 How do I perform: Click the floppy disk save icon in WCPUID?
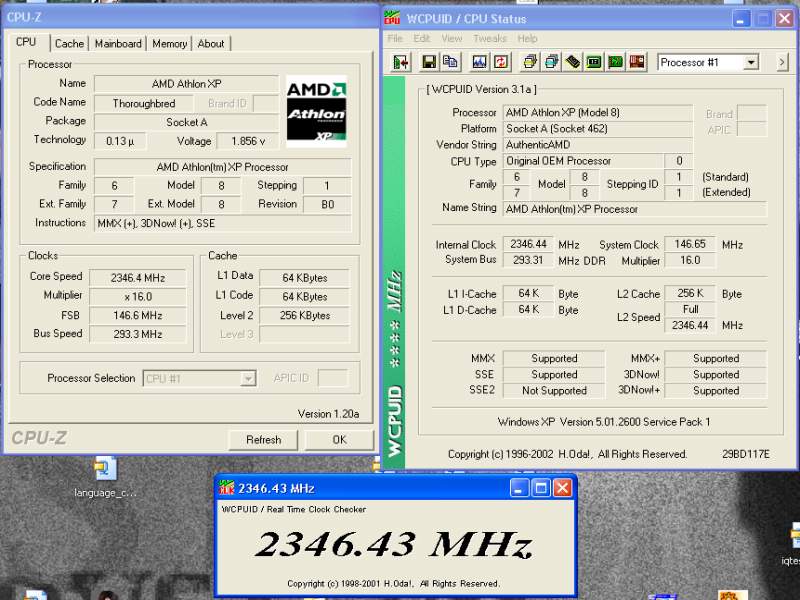point(429,62)
